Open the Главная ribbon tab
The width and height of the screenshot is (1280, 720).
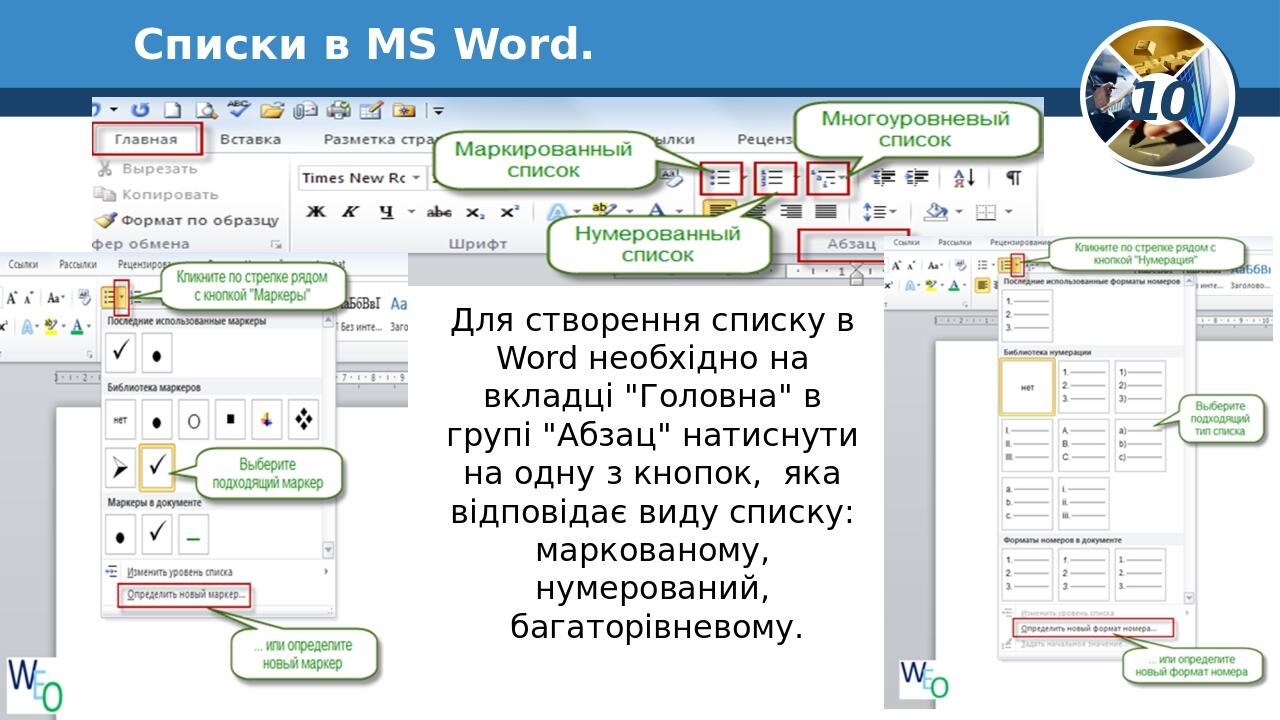(x=147, y=139)
